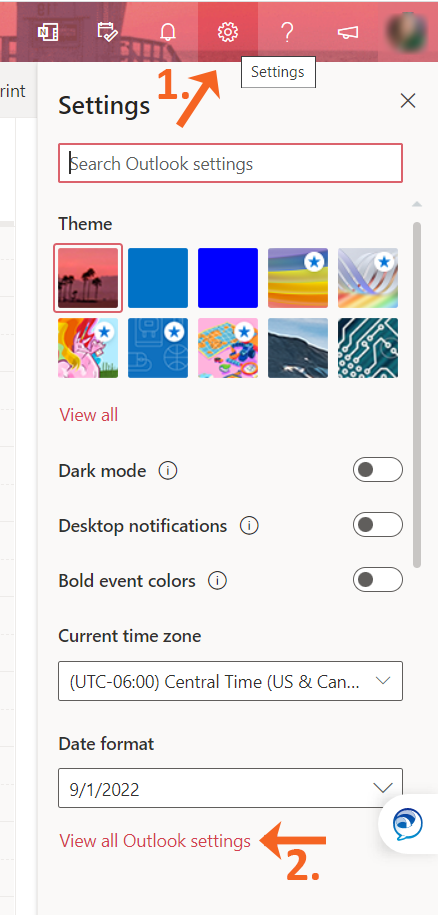Viewport: 438px width, 915px height.
Task: Close the Settings panel
Action: [408, 101]
